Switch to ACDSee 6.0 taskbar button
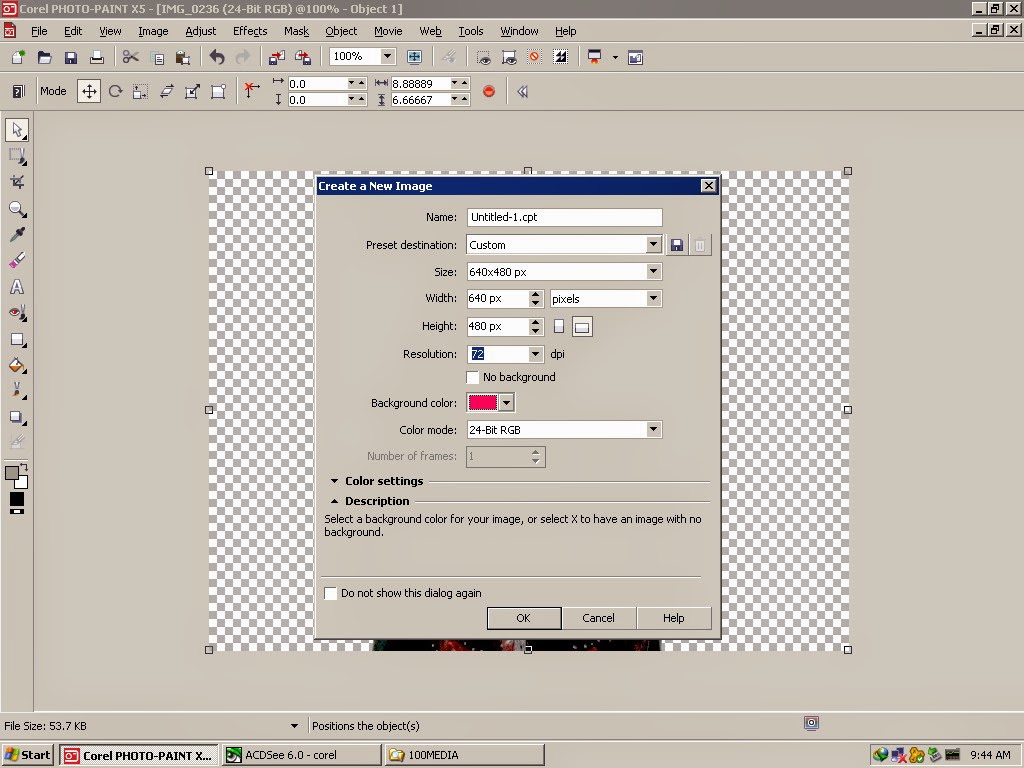This screenshot has width=1024, height=768. pos(301,755)
